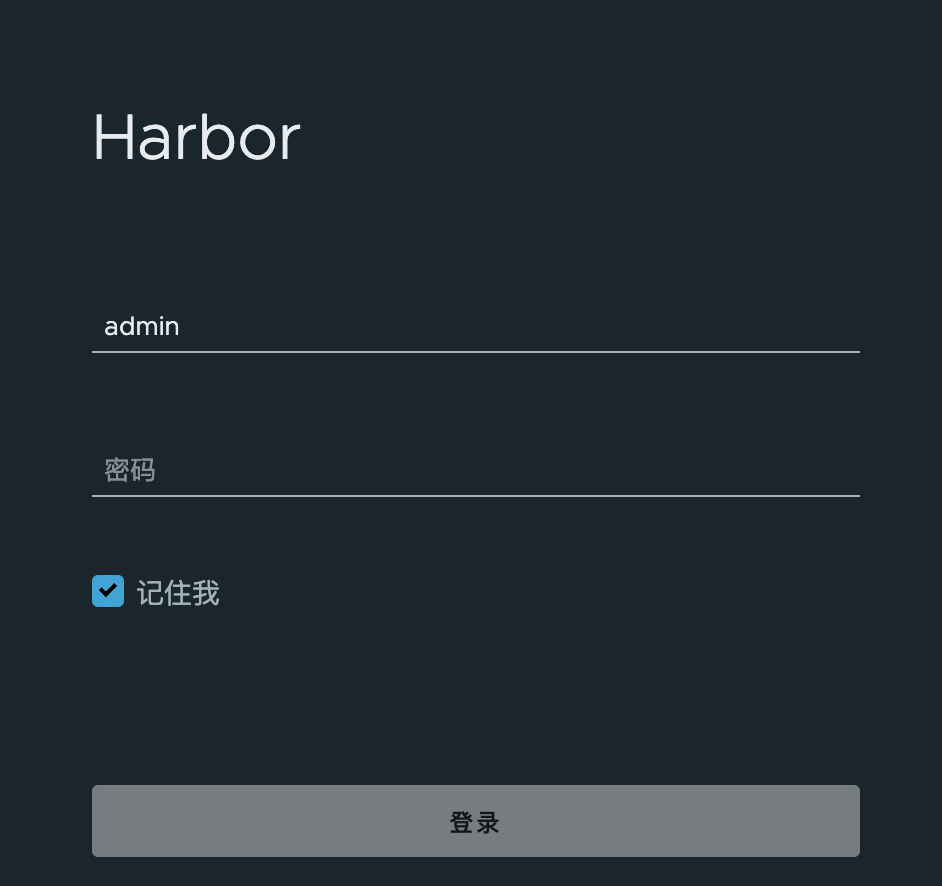The width and height of the screenshot is (942, 886).
Task: Click the 登录 text on the button
Action: pos(475,822)
